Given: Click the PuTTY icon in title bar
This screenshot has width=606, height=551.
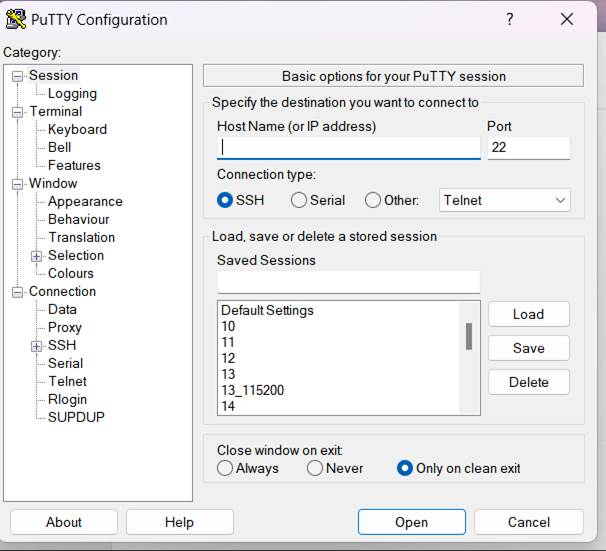Looking at the screenshot, I should 16,19.
